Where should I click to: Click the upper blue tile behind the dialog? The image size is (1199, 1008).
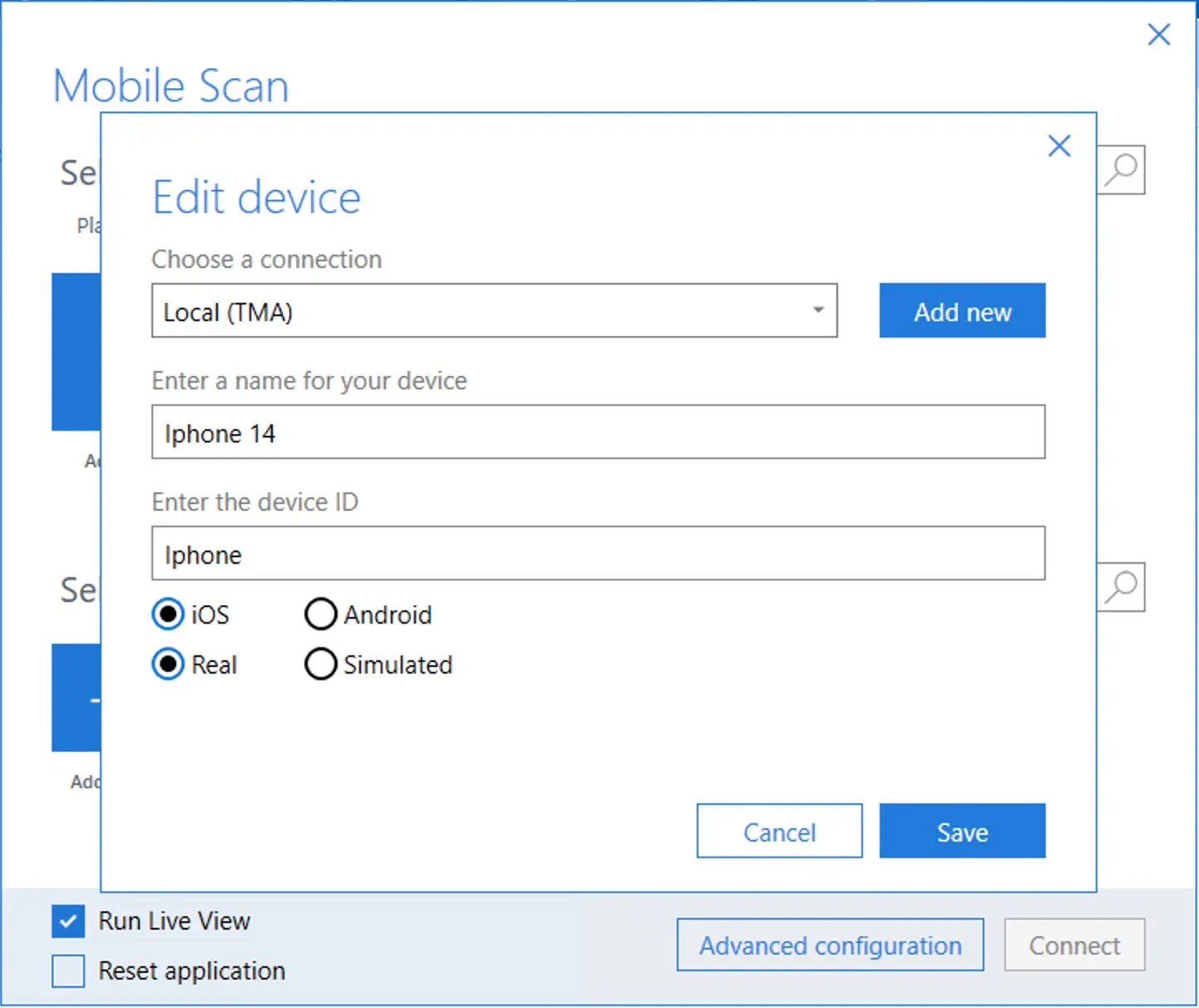76,351
